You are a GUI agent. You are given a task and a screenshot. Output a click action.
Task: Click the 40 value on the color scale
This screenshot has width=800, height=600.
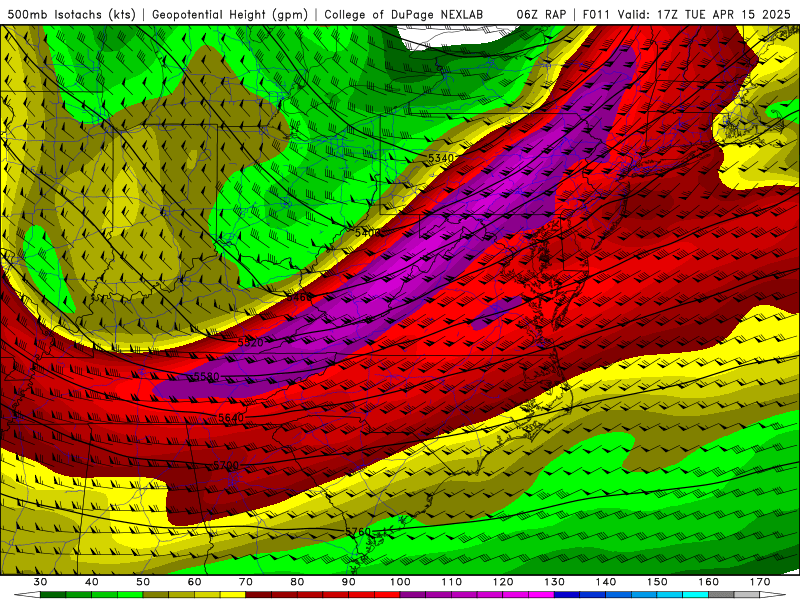pyautogui.click(x=92, y=582)
